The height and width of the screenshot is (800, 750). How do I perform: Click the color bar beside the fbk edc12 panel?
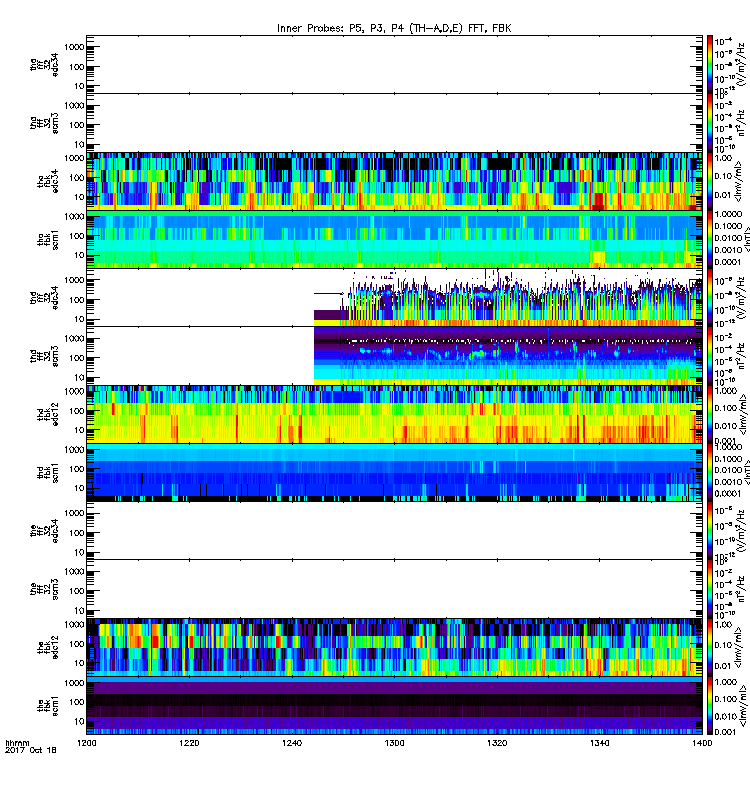tap(710, 647)
